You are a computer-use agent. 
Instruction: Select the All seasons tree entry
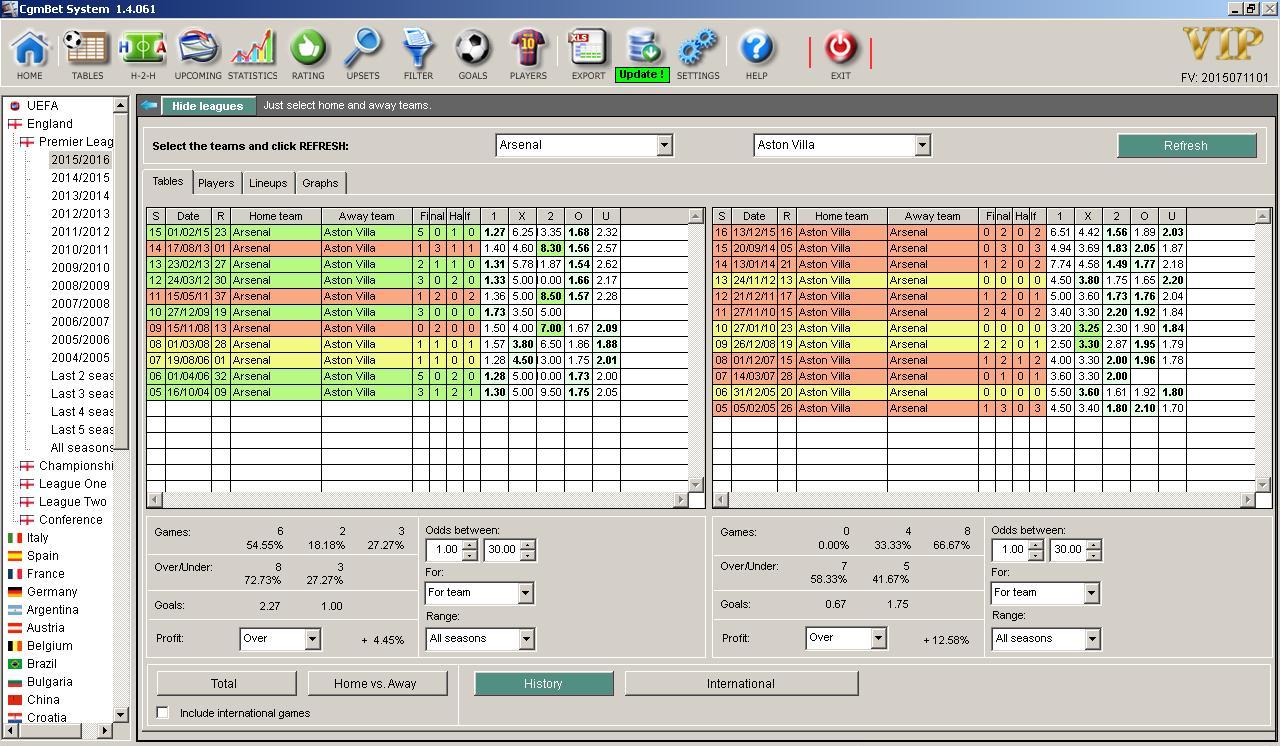82,447
